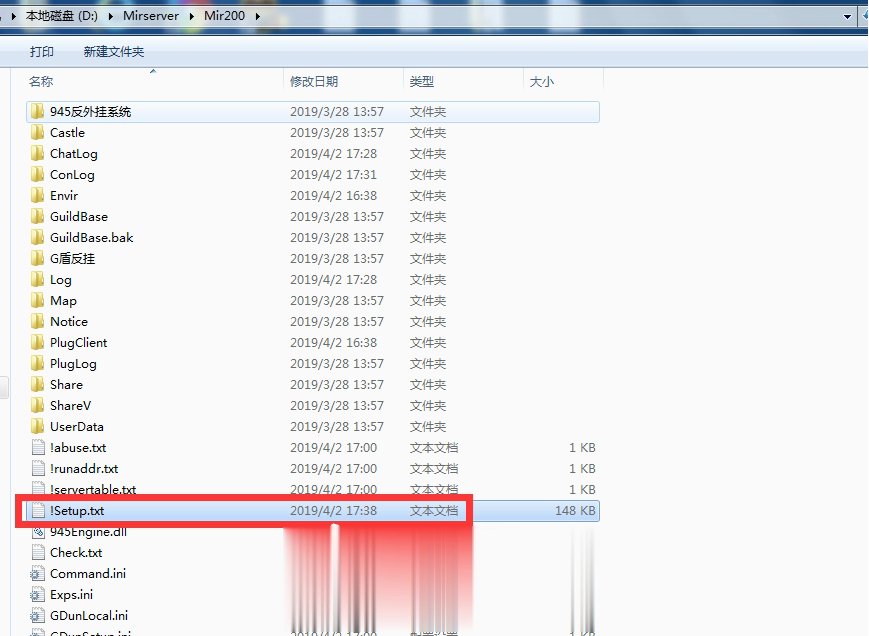
Task: Click the 2019/4/2 17:31 date of ConLog
Action: [x=334, y=175]
